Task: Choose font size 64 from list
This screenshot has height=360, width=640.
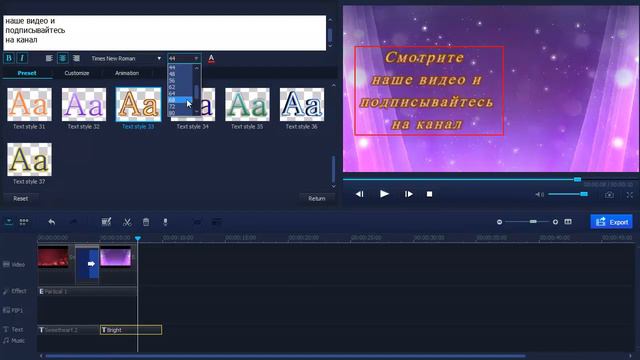Action: [180, 93]
